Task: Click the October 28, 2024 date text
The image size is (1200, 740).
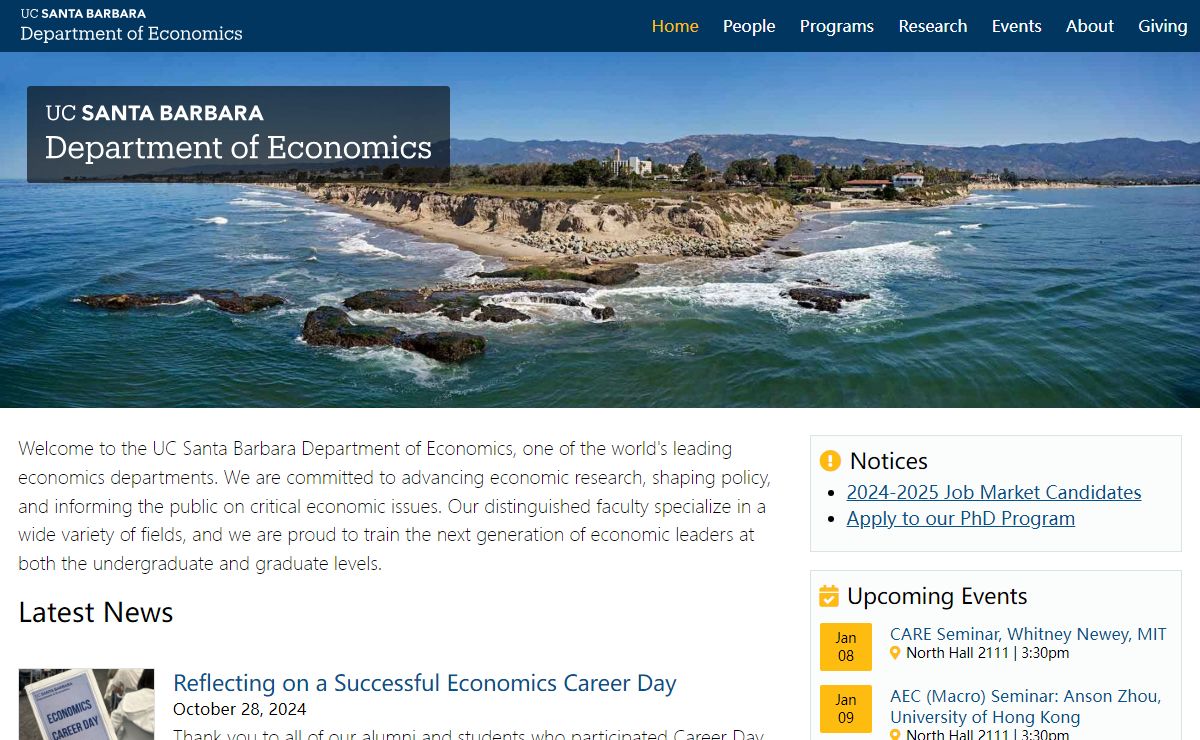Action: click(240, 709)
